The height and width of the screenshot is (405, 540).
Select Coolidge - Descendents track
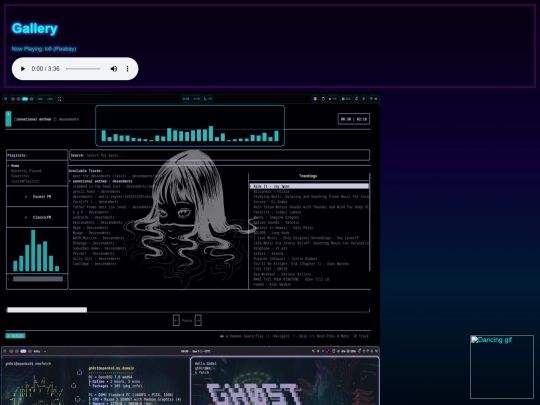[94, 264]
